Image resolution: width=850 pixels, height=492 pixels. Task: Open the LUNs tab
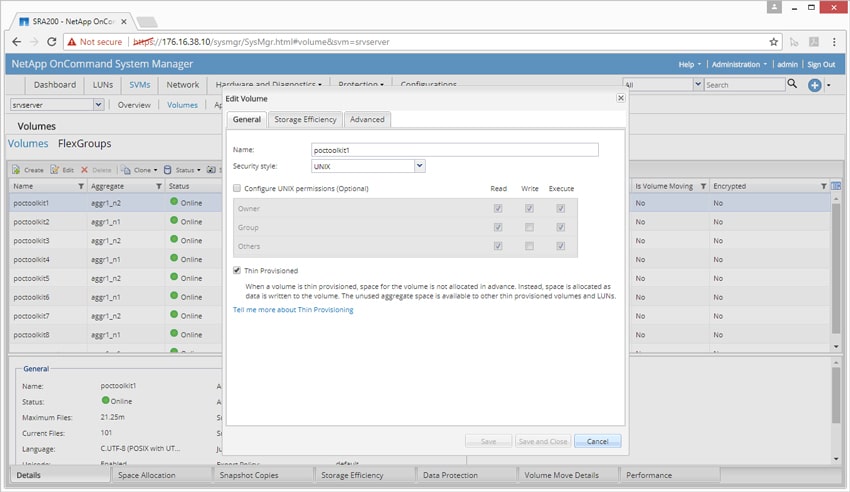pos(103,85)
